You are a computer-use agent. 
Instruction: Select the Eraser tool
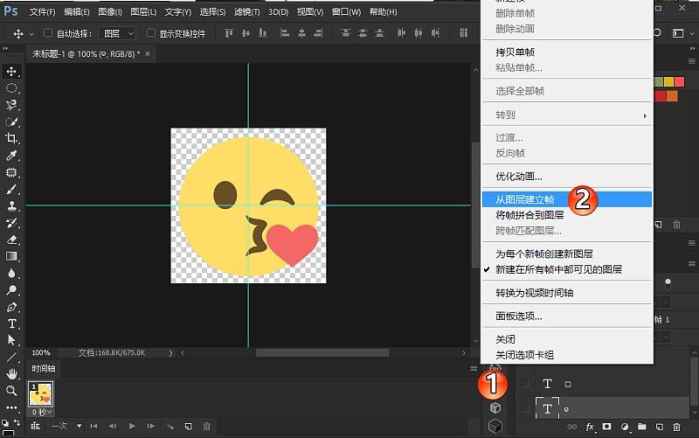tap(12, 240)
